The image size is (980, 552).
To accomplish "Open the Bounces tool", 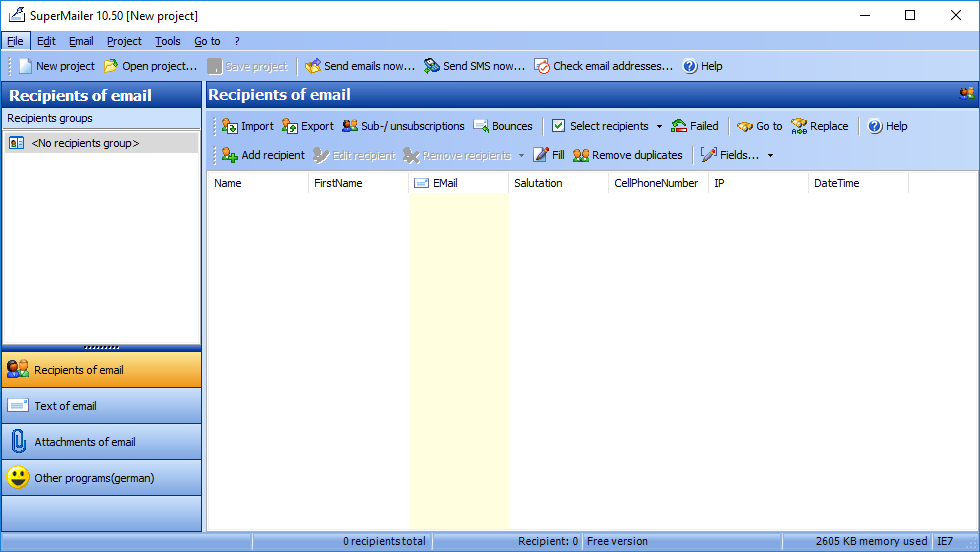I will [x=502, y=126].
